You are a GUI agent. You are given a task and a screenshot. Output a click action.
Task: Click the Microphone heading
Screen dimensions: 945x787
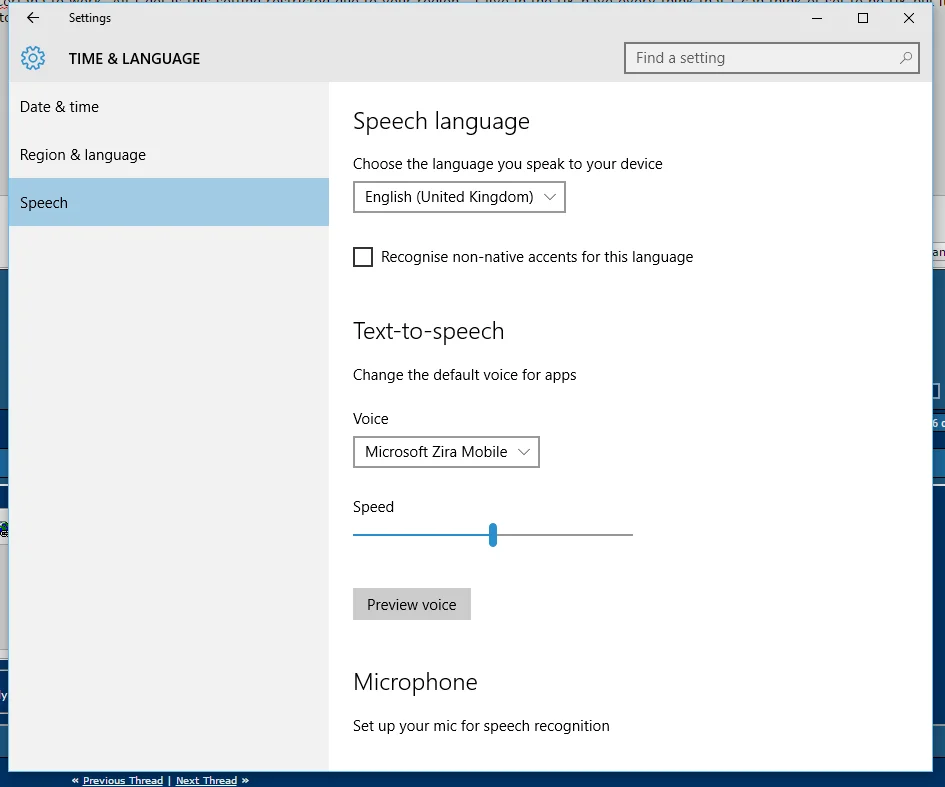pos(415,682)
